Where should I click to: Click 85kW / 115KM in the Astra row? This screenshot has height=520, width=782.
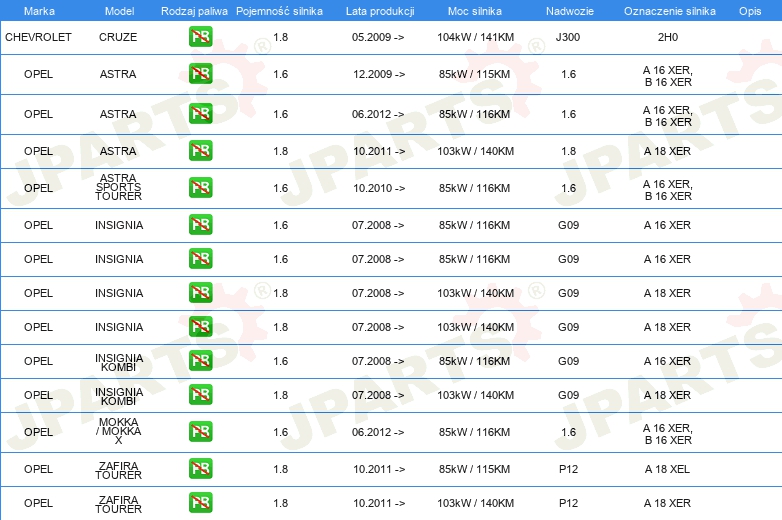point(474,74)
